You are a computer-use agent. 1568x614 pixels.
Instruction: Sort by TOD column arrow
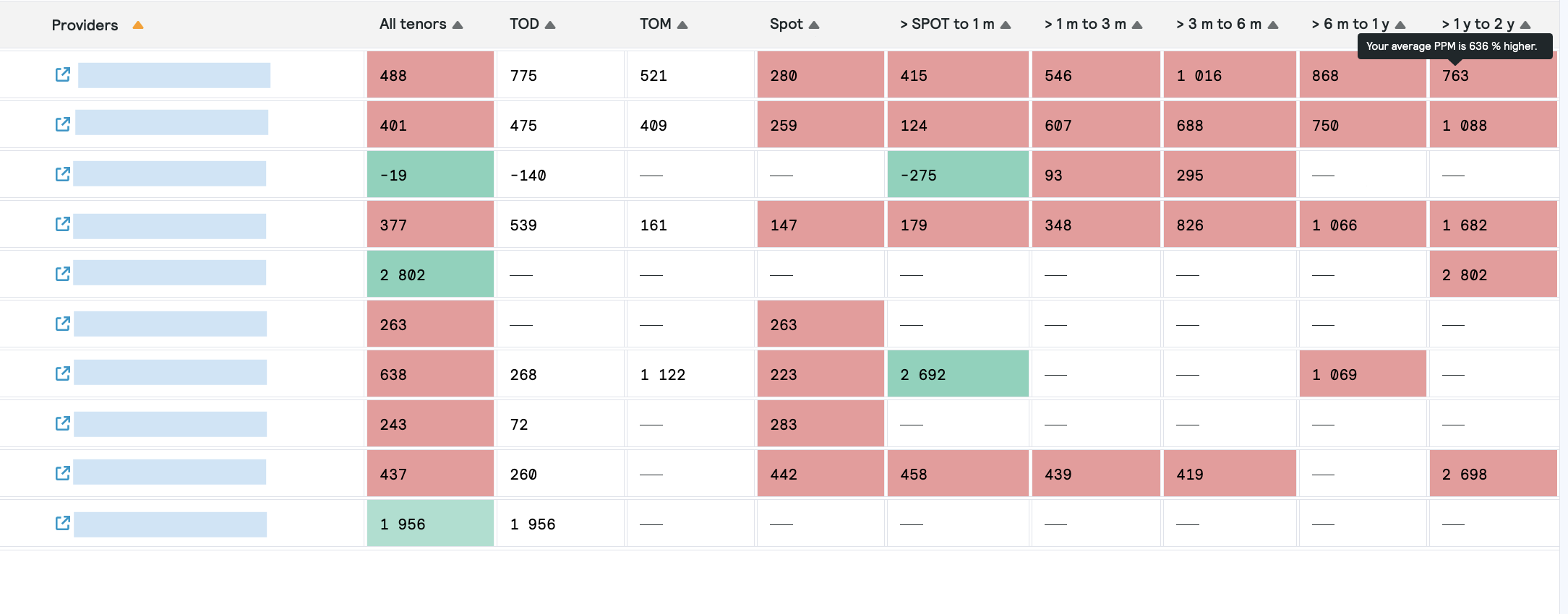[x=550, y=25]
